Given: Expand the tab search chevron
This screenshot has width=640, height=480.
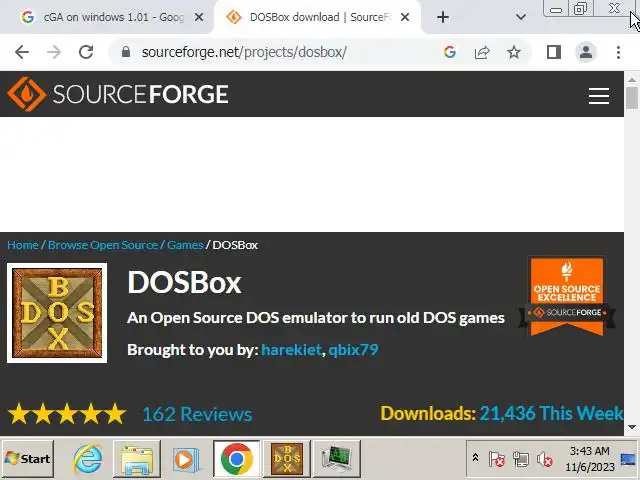Looking at the screenshot, I should click(520, 17).
